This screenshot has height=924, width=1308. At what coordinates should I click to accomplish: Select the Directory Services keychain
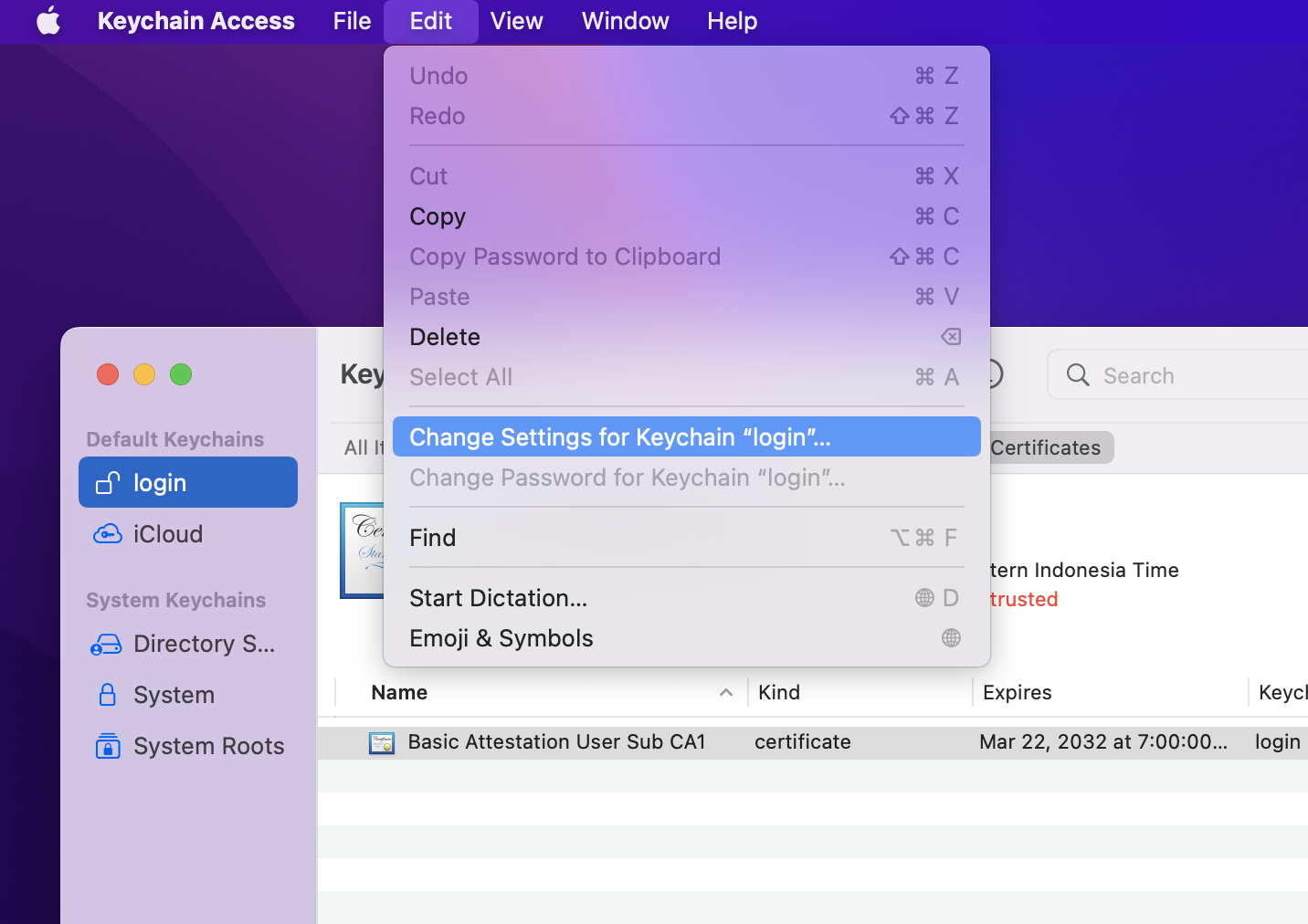(x=188, y=644)
